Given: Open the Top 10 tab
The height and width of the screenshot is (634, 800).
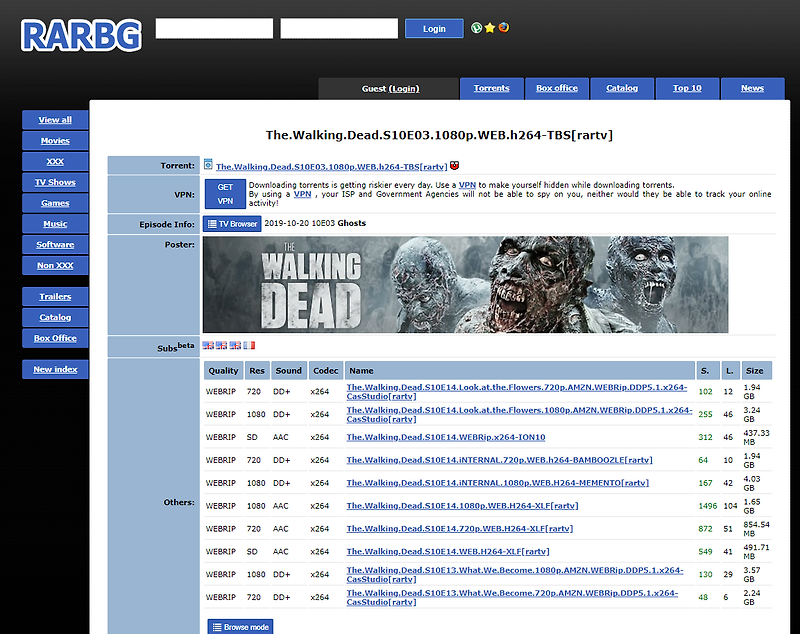Looking at the screenshot, I should click(x=687, y=88).
